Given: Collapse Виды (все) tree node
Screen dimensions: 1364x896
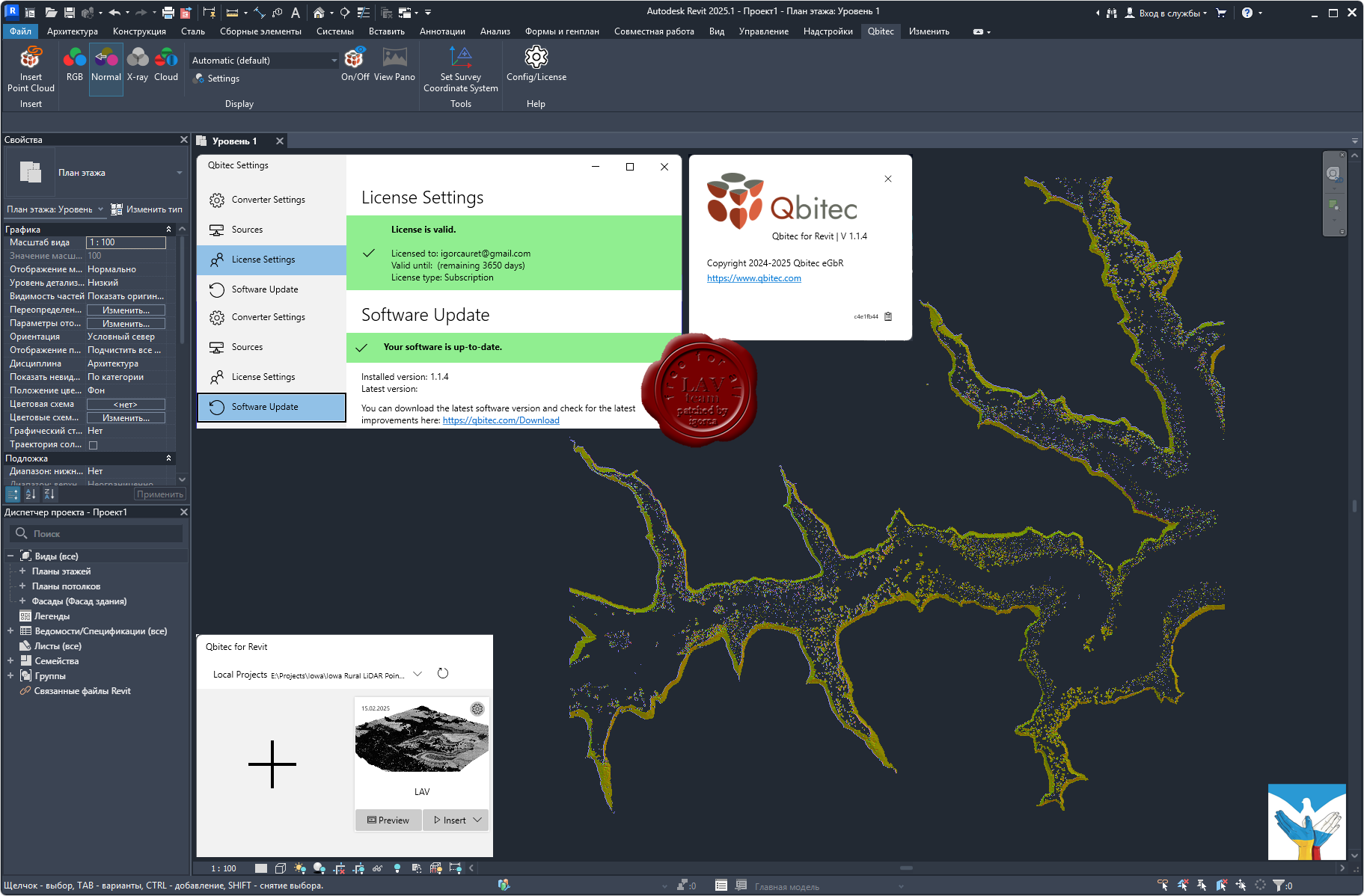Looking at the screenshot, I should [x=10, y=556].
